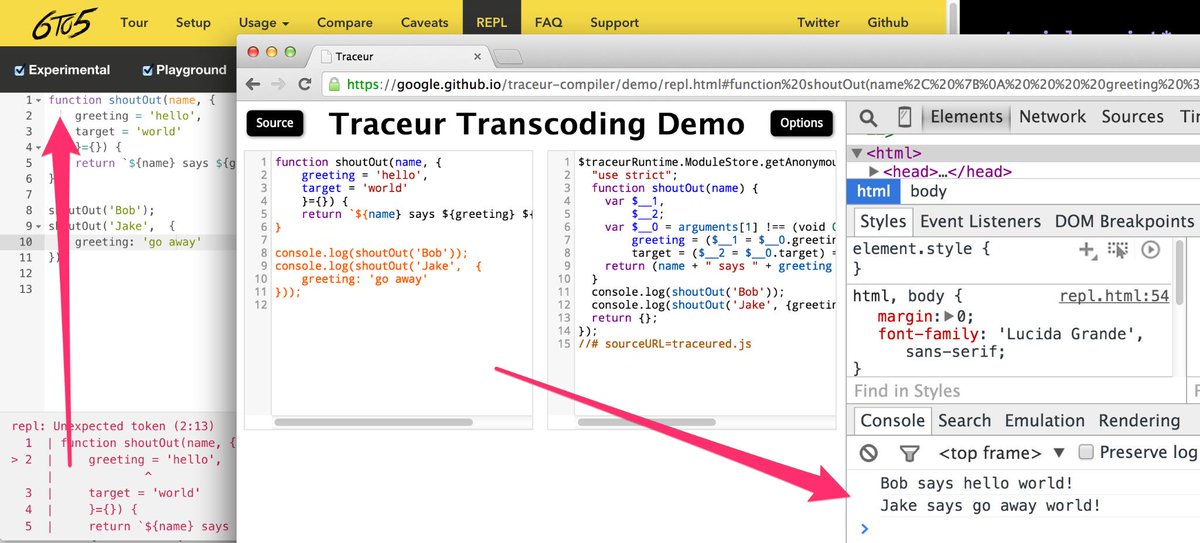Image resolution: width=1200 pixels, height=543 pixels.
Task: Click the DevTools search magnifier icon
Action: [x=868, y=117]
